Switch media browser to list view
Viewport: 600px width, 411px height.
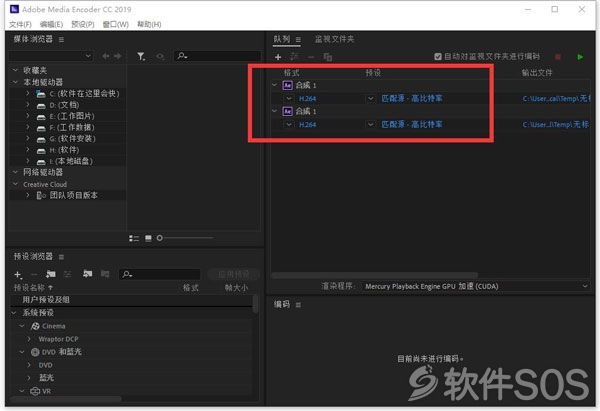point(134,238)
